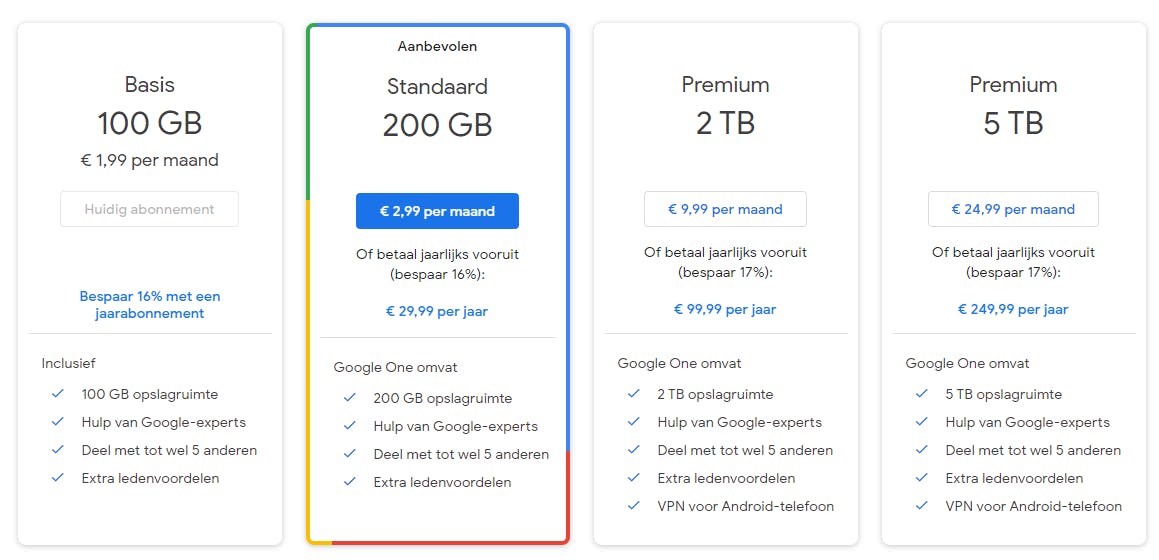Click the Premium 5 TB plan heading
1159x560 pixels.
coord(1013,106)
